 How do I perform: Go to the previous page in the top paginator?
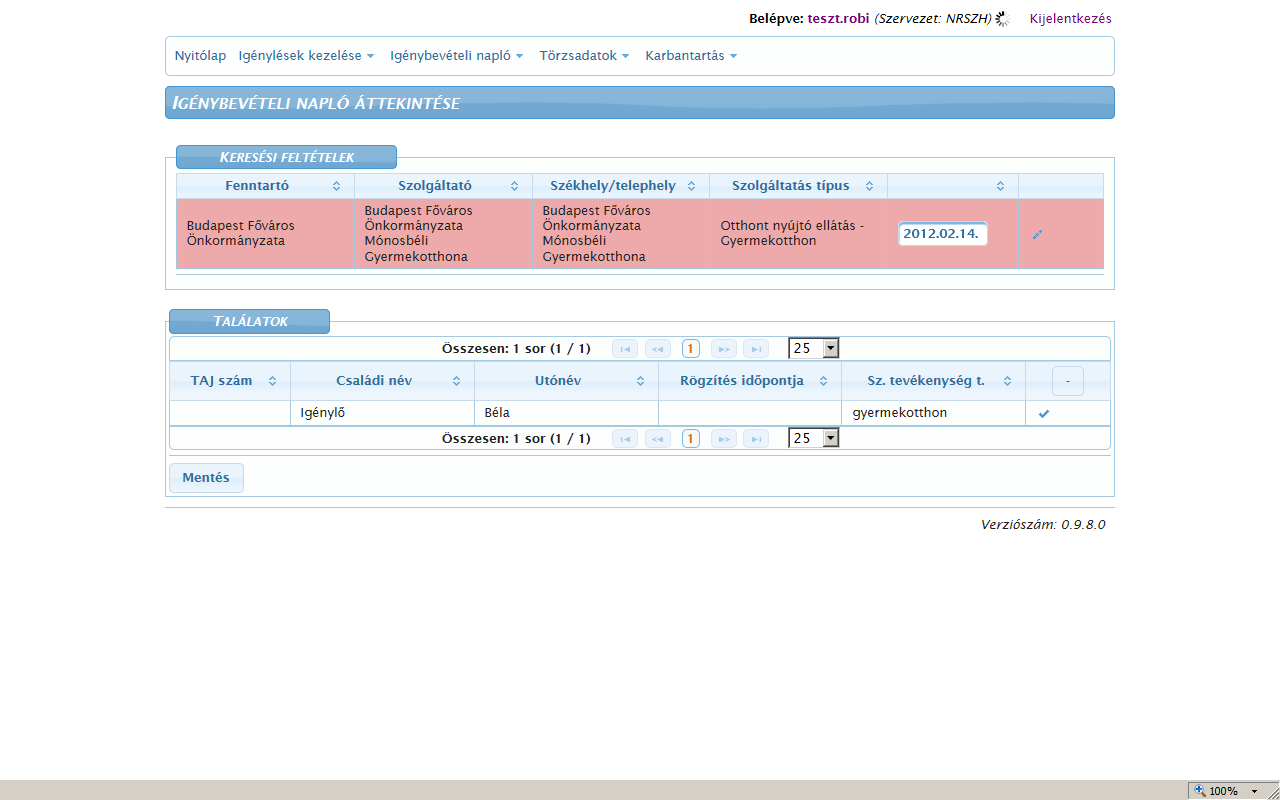tap(658, 348)
